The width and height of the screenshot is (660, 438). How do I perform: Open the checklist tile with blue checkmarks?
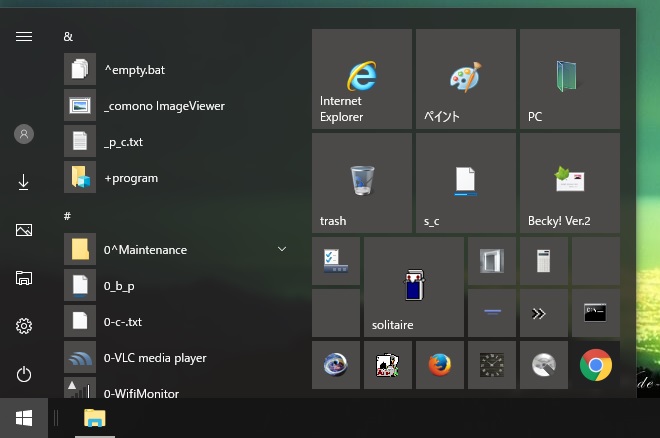336,261
